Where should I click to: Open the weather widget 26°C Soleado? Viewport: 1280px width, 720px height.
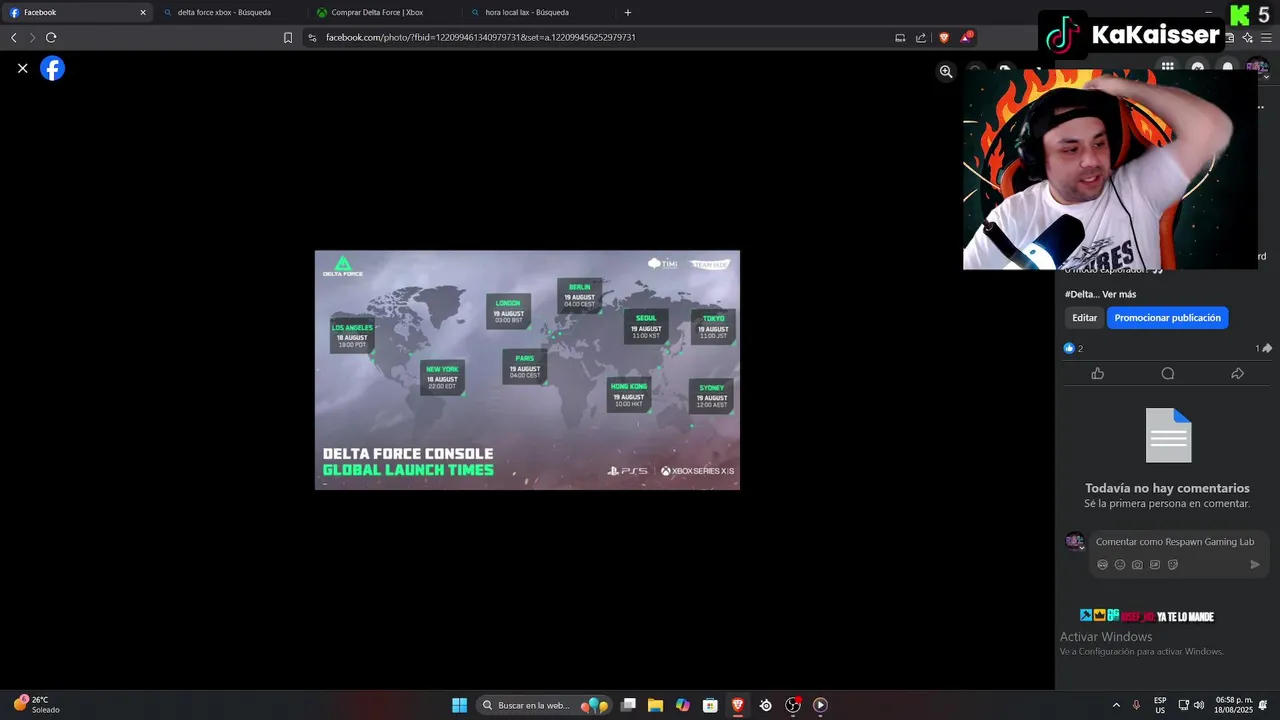(x=38, y=705)
